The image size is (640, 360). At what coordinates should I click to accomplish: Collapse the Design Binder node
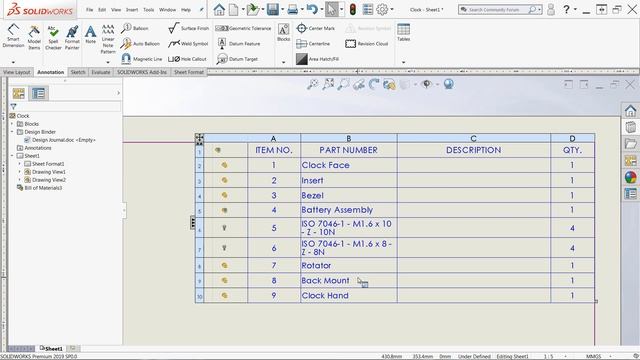coord(12,132)
